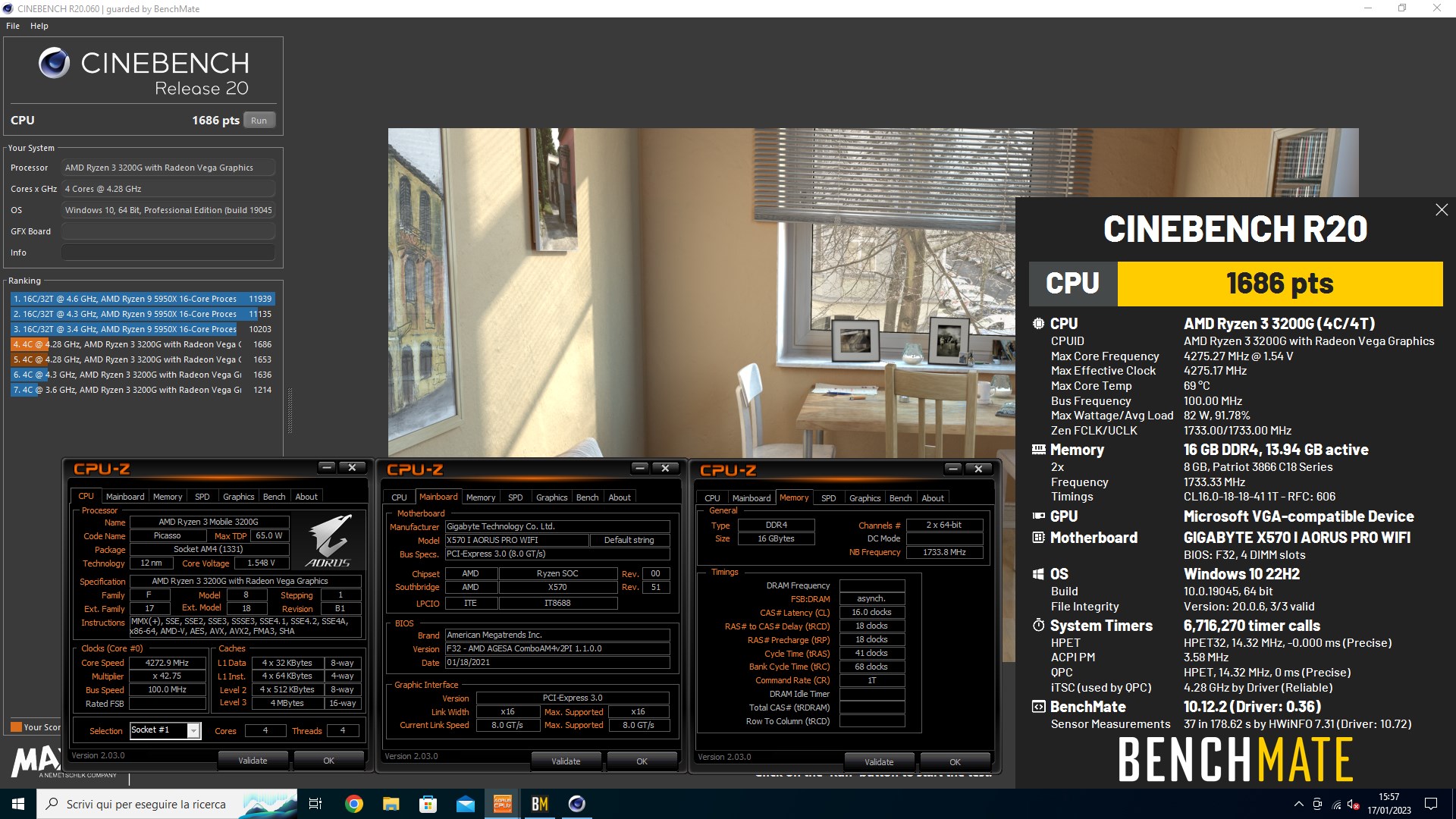1456x819 pixels.
Task: Click OK in Mainboard CPU-Z window
Action: [x=642, y=761]
